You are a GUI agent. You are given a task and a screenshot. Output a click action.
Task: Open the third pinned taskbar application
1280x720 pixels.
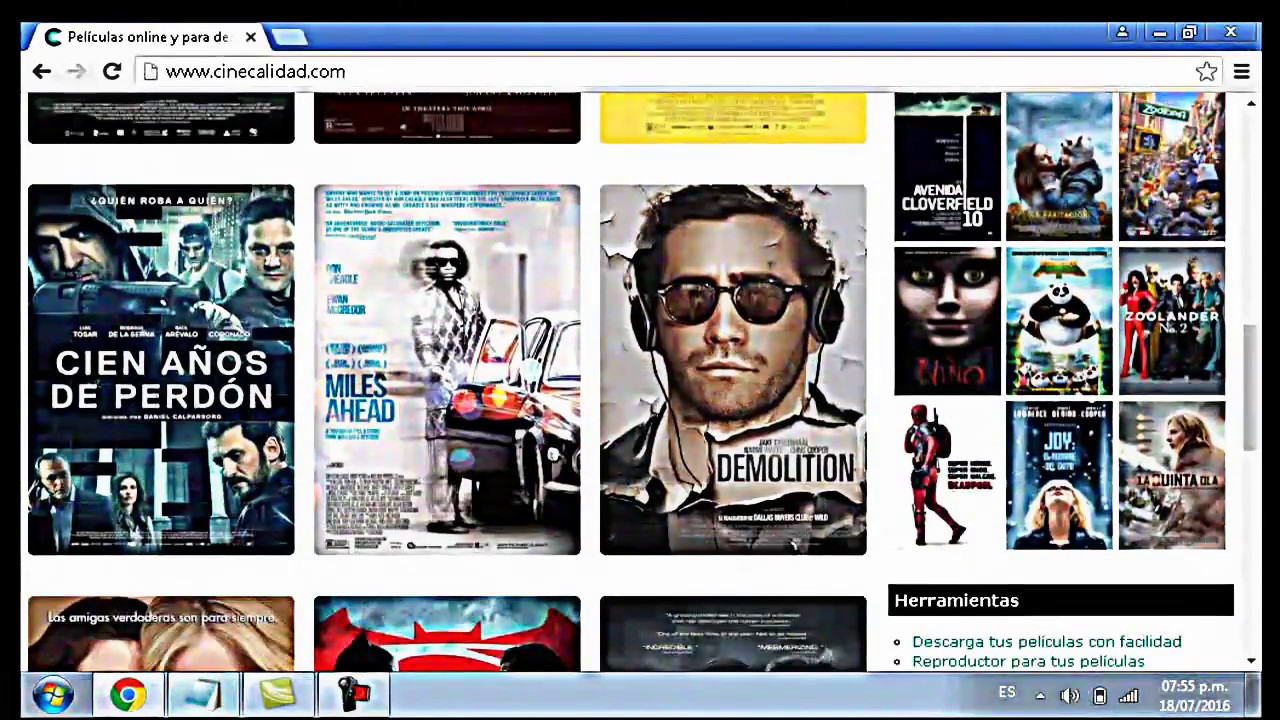pos(202,694)
